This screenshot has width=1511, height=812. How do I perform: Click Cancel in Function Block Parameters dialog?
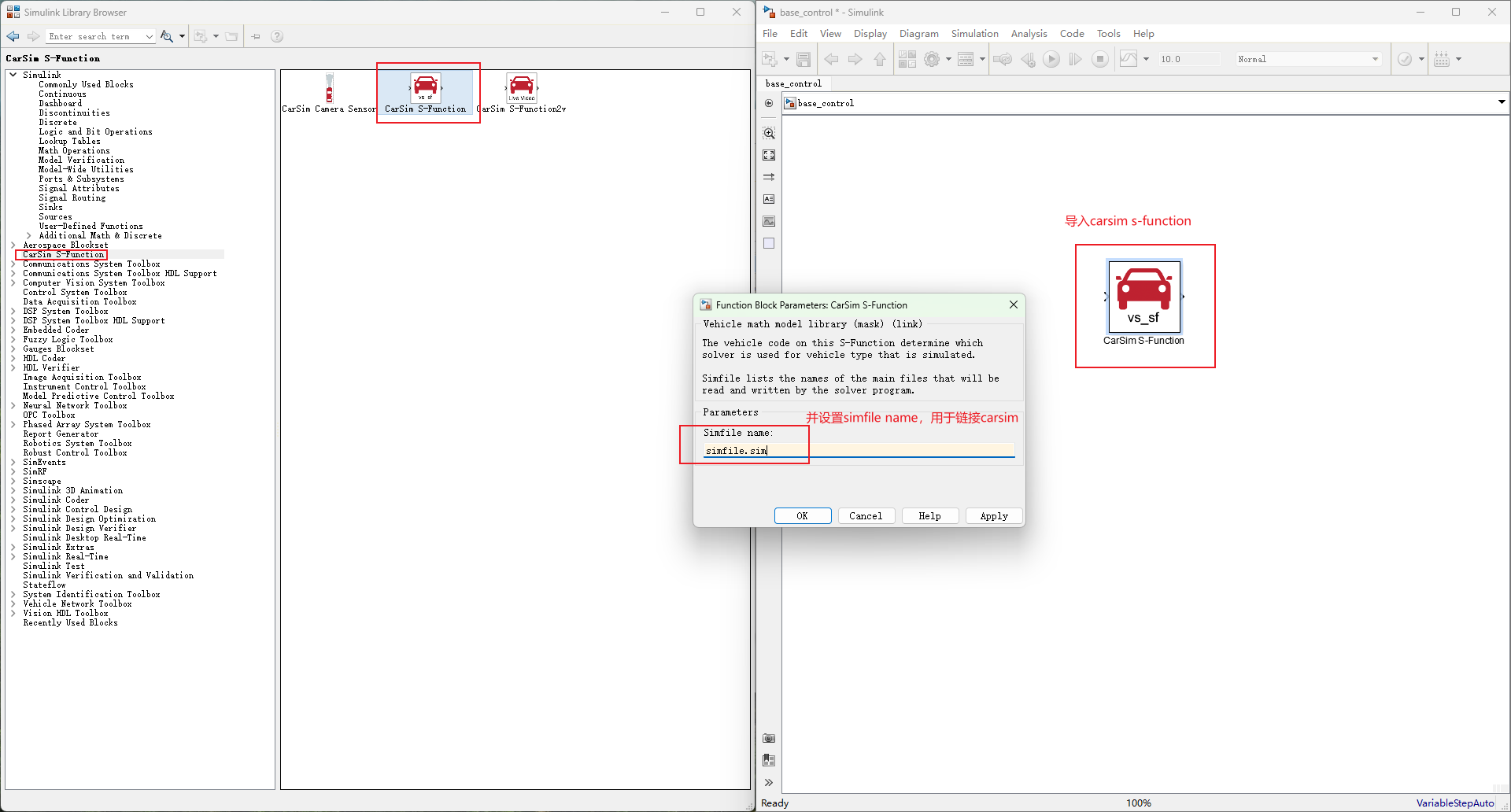pos(866,516)
